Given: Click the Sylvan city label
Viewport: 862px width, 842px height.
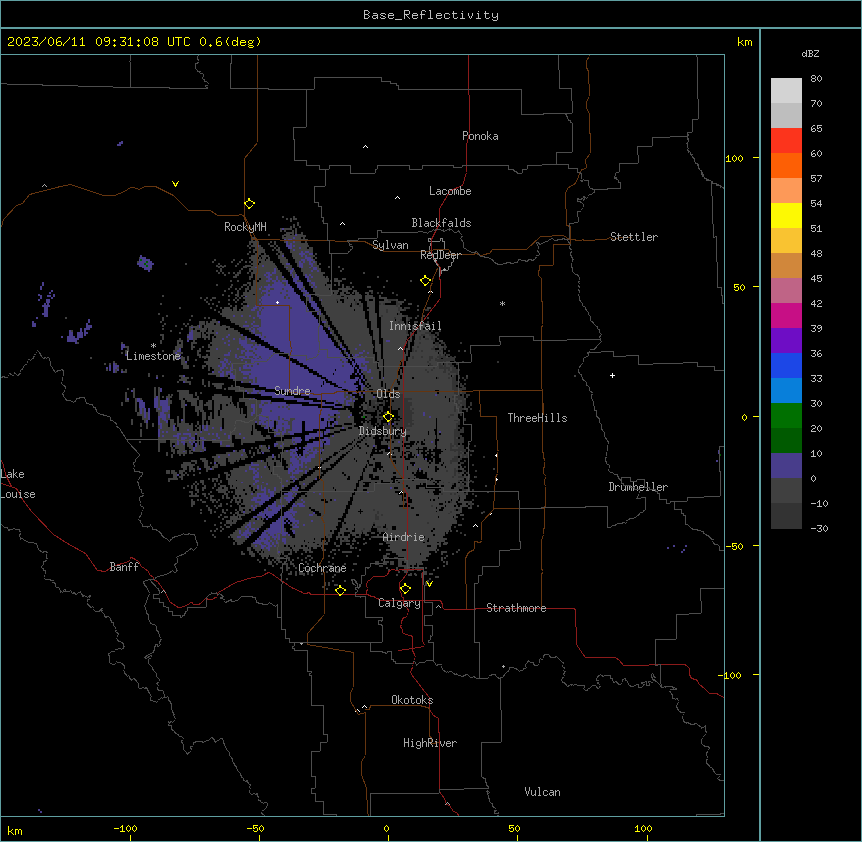Looking at the screenshot, I should [x=390, y=245].
